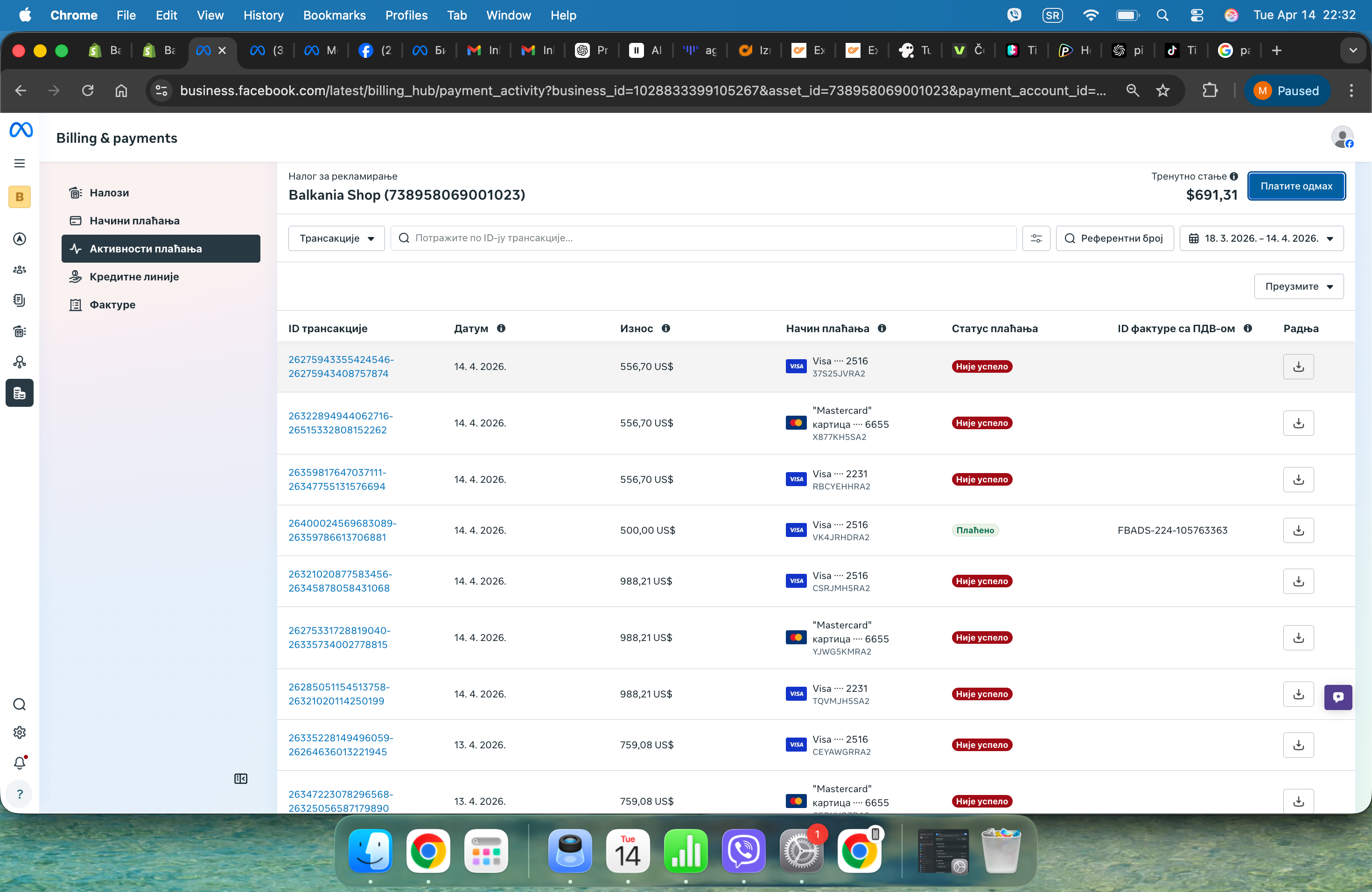Image resolution: width=1372 pixels, height=892 pixels.
Task: Click the search icon in the left rail
Action: click(x=20, y=704)
